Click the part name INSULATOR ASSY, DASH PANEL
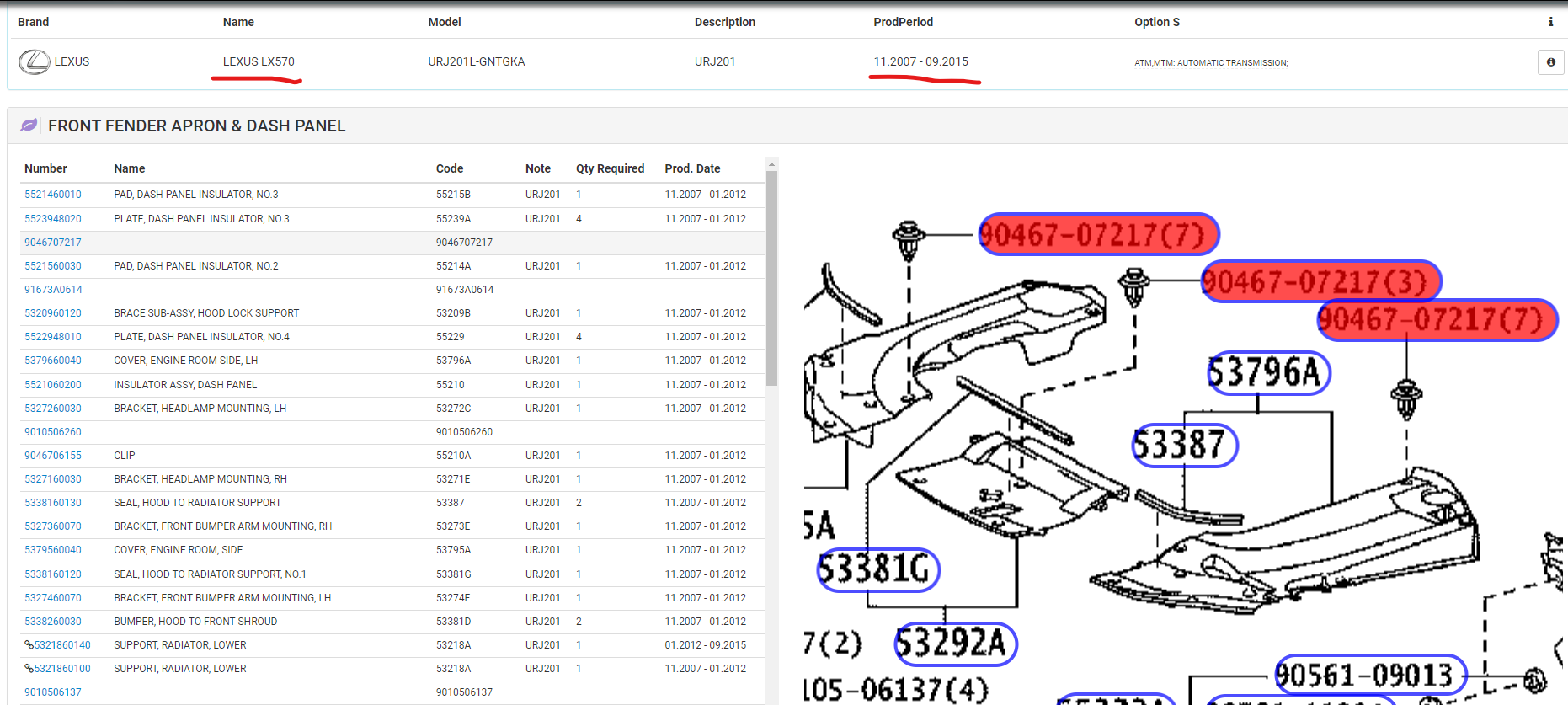1568x705 pixels. [x=185, y=385]
